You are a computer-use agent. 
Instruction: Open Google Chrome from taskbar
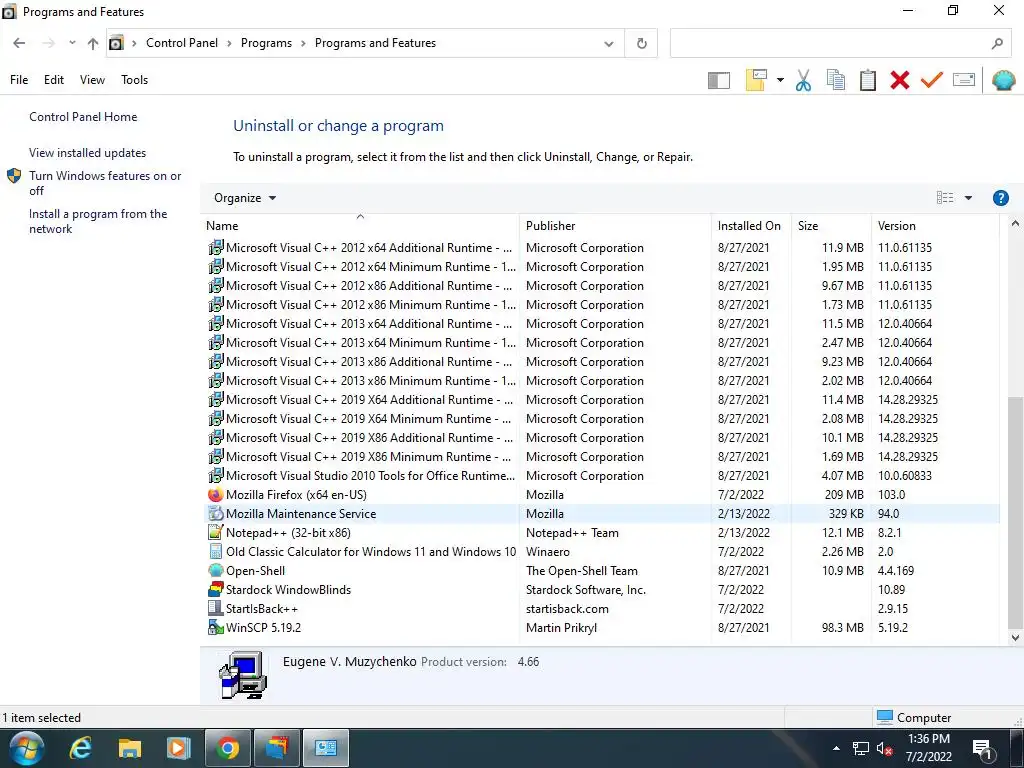pyautogui.click(x=228, y=748)
